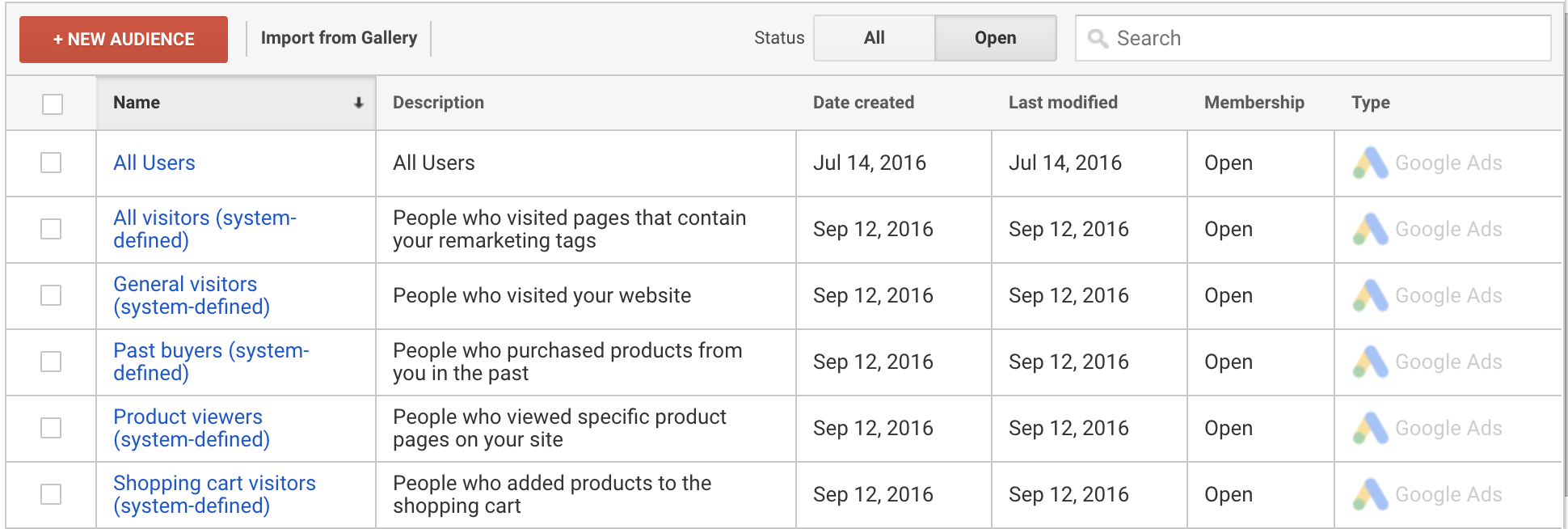Switch the Status filter to All
The height and width of the screenshot is (529, 1568).
tap(874, 38)
